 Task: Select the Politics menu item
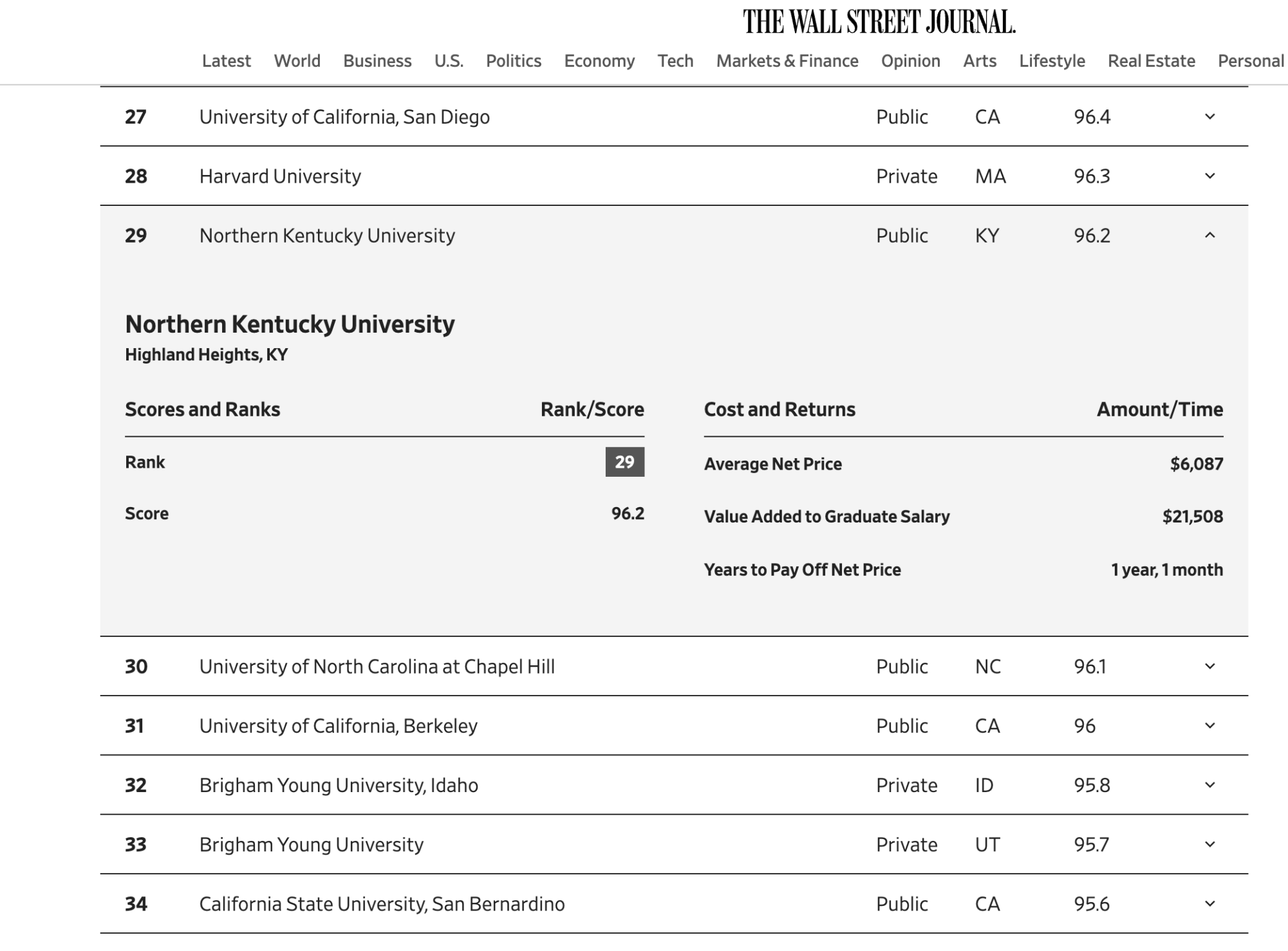coord(513,61)
